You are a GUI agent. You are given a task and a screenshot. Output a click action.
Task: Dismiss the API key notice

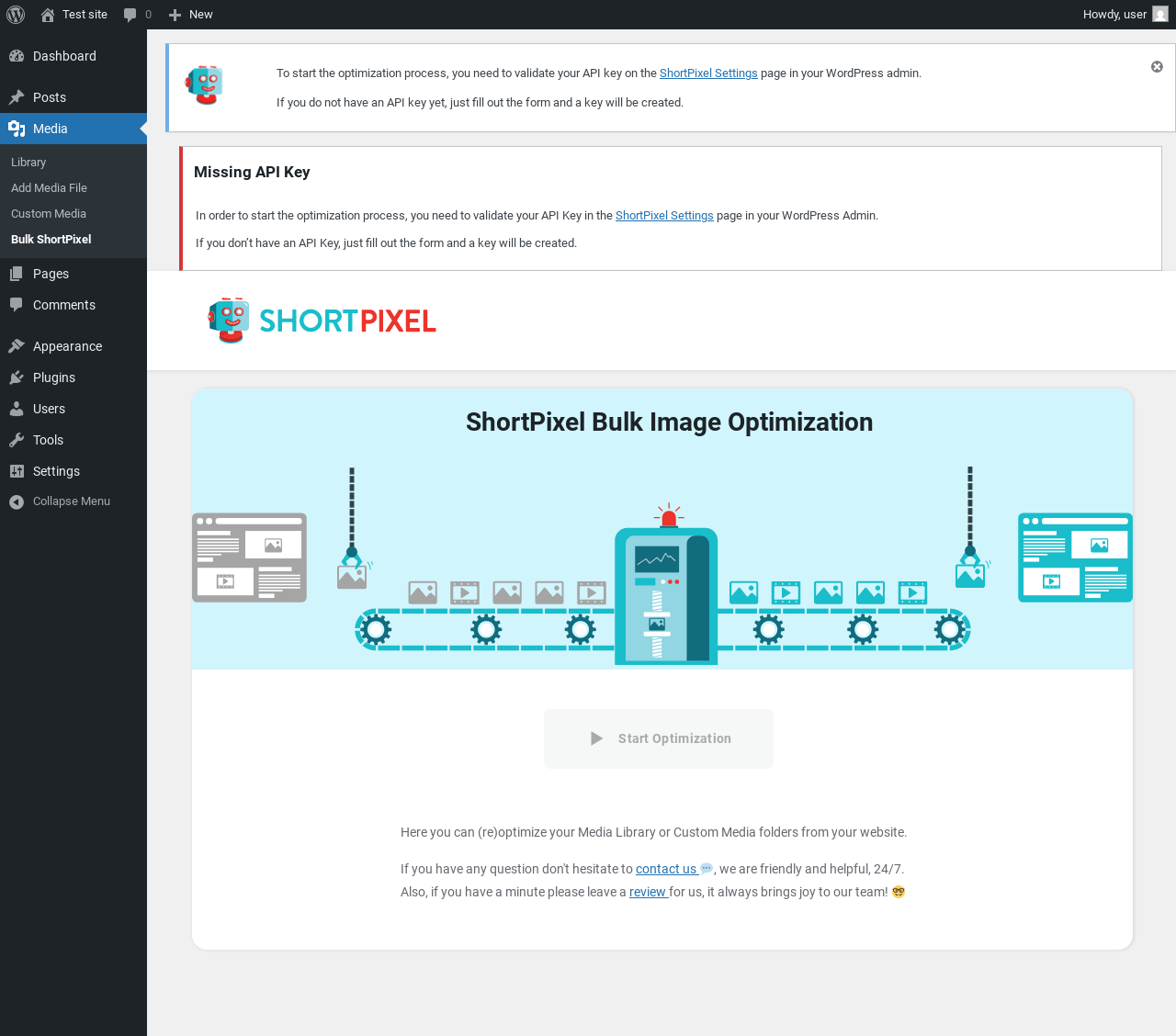[1157, 67]
